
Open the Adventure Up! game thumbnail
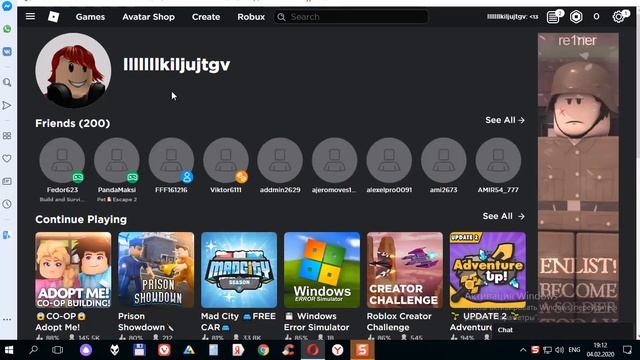click(488, 270)
